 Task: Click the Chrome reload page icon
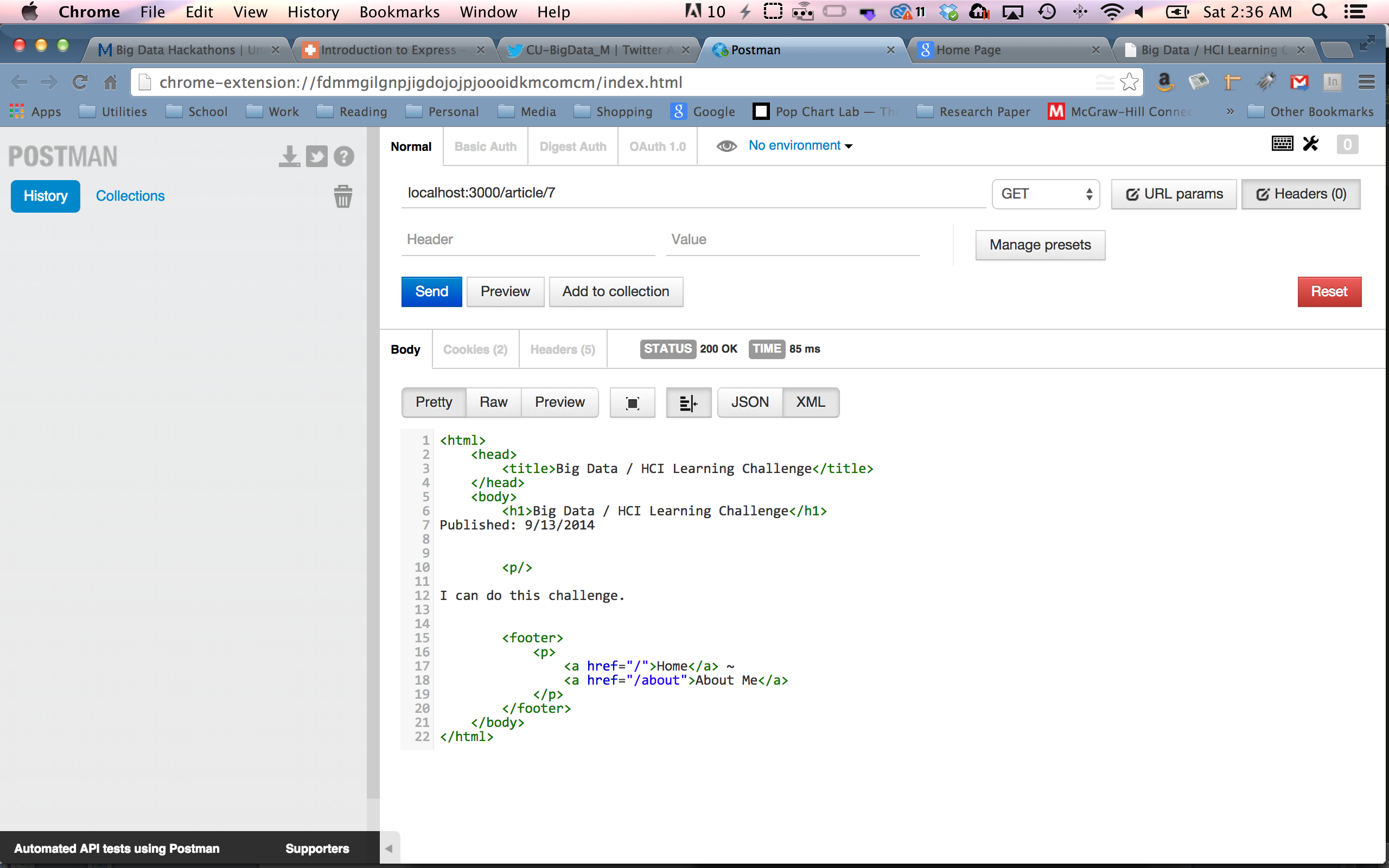(x=80, y=82)
